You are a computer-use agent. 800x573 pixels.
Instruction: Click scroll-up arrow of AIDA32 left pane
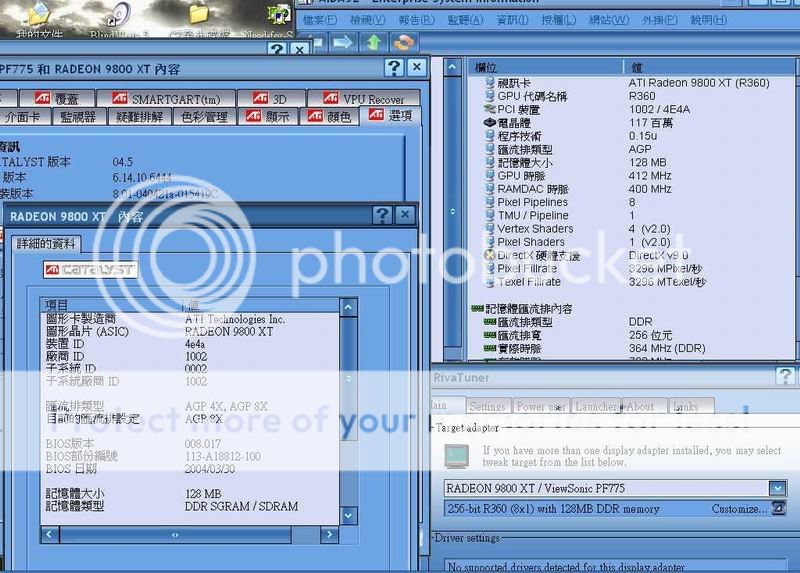[x=453, y=67]
